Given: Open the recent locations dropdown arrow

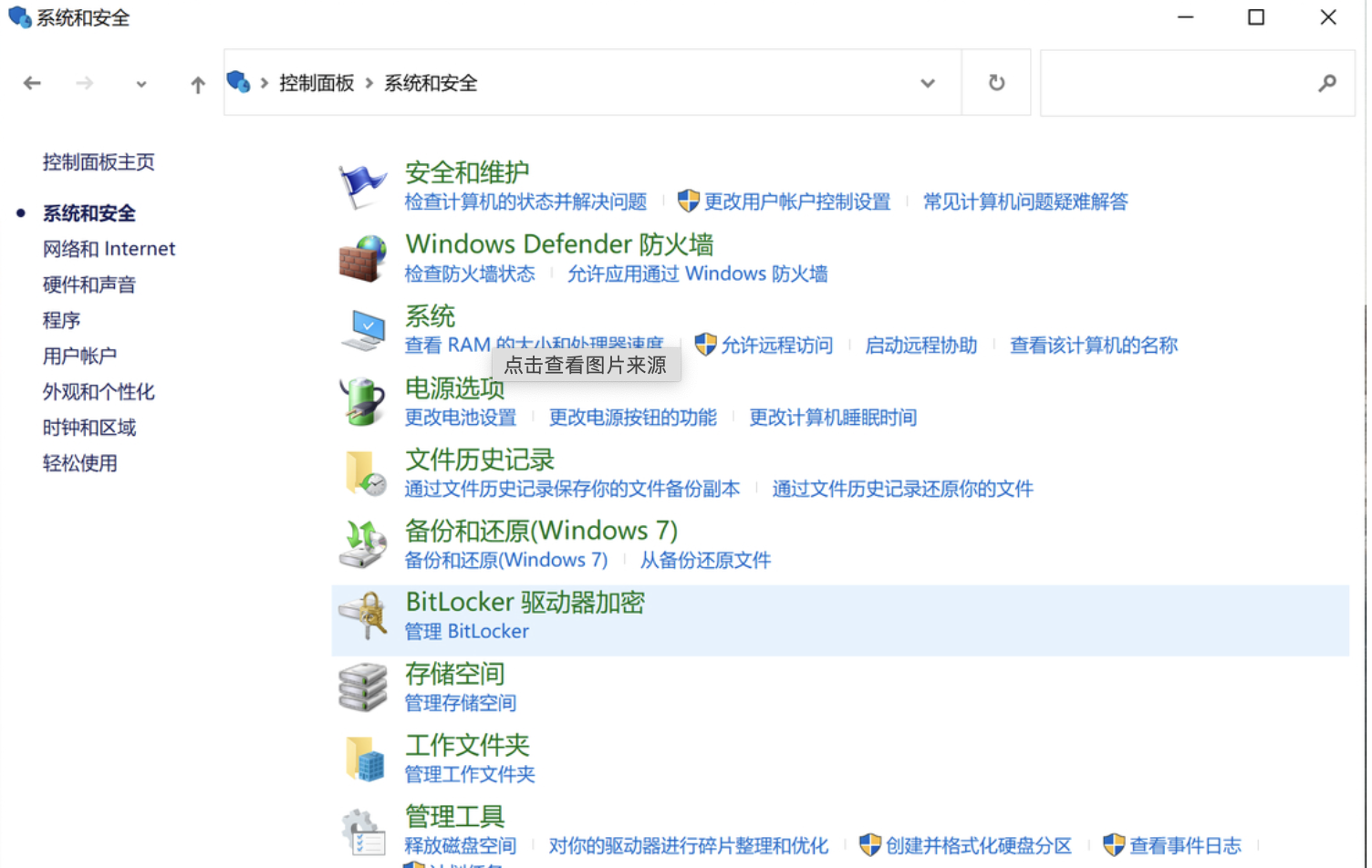Looking at the screenshot, I should point(141,85).
